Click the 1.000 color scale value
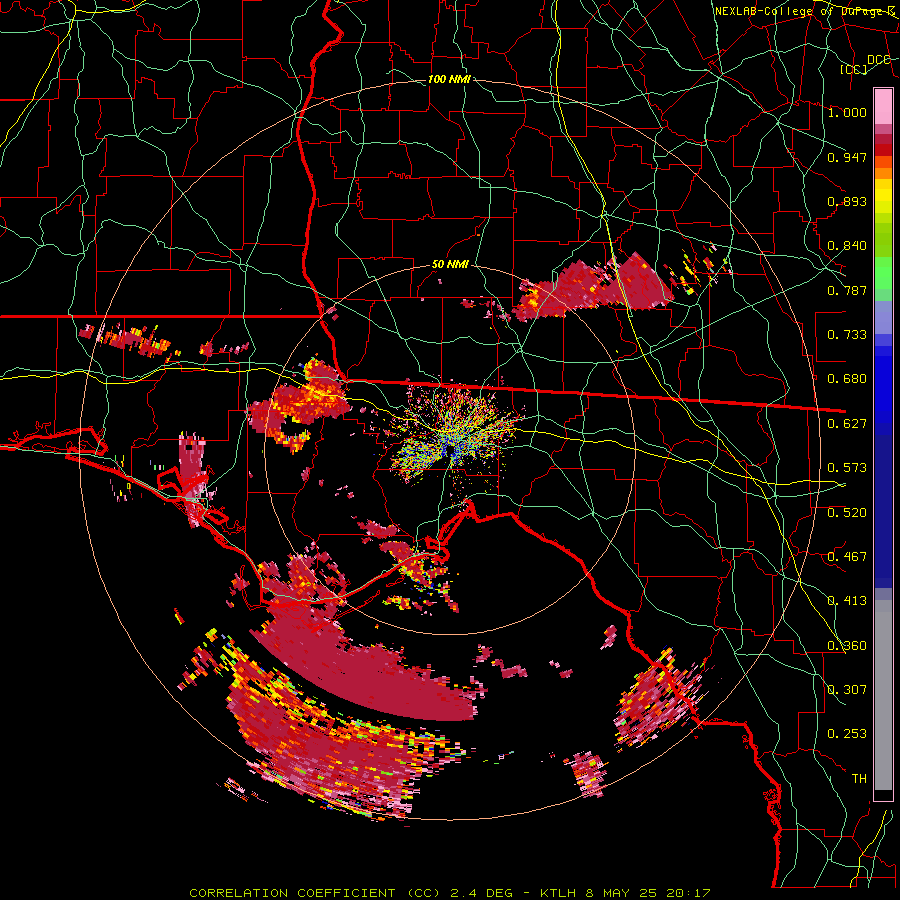The width and height of the screenshot is (900, 900). point(847,112)
